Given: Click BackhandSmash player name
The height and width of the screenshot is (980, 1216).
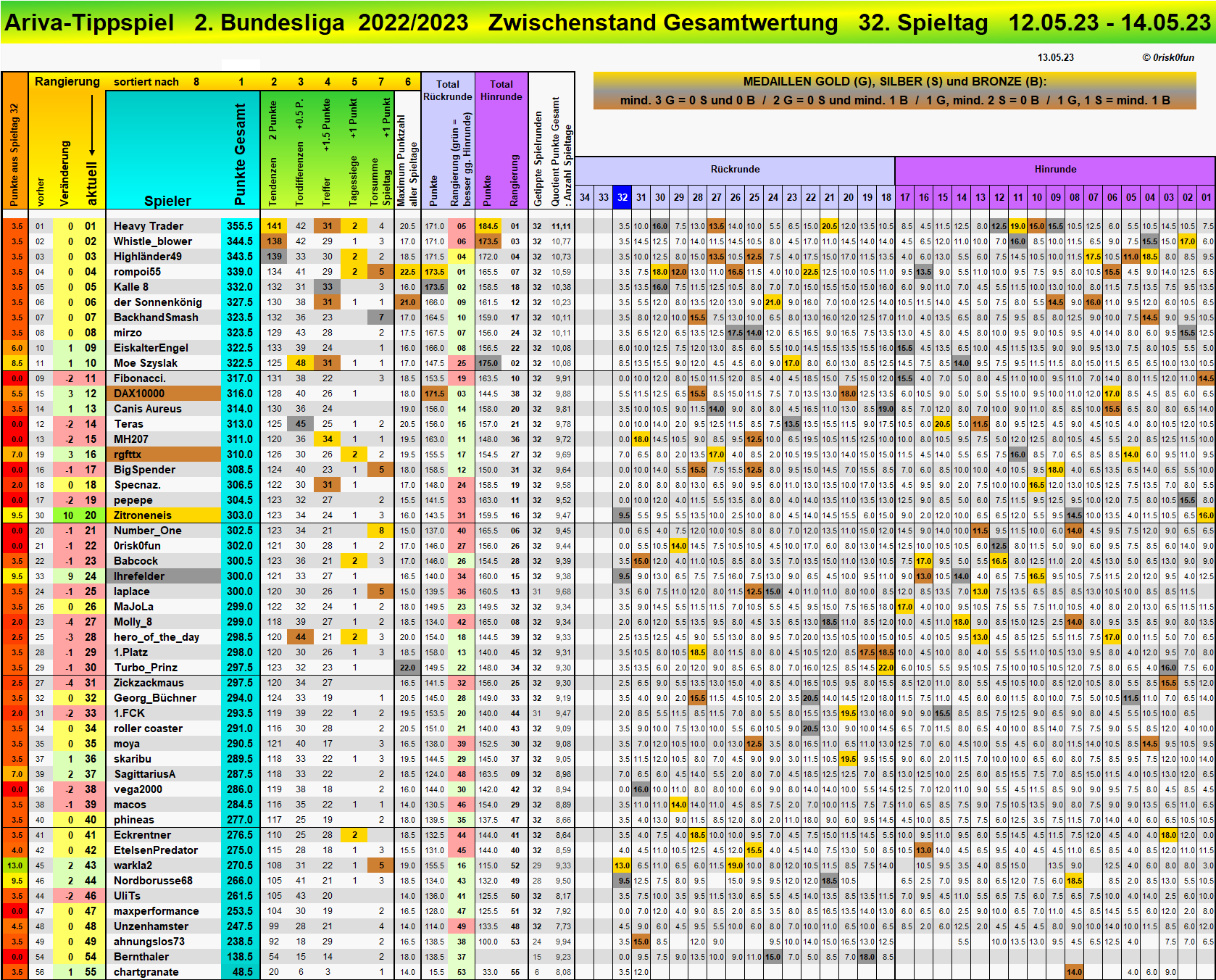Looking at the screenshot, I should (x=156, y=317).
